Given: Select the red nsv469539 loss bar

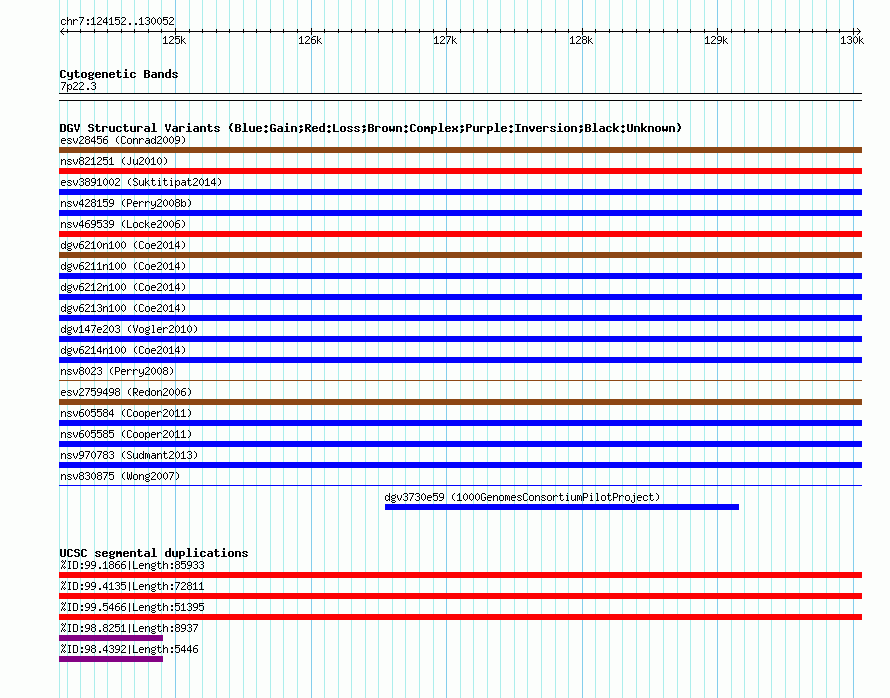Looking at the screenshot, I should [460, 234].
